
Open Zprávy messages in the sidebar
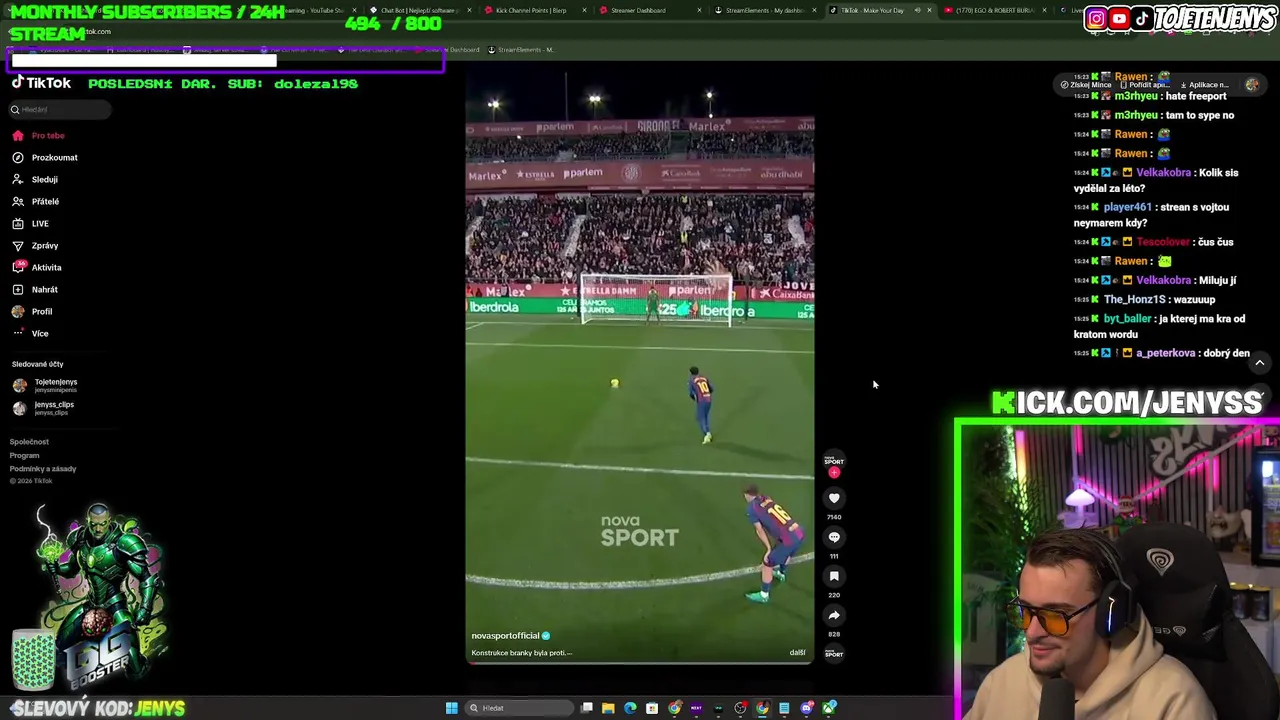(x=35, y=245)
